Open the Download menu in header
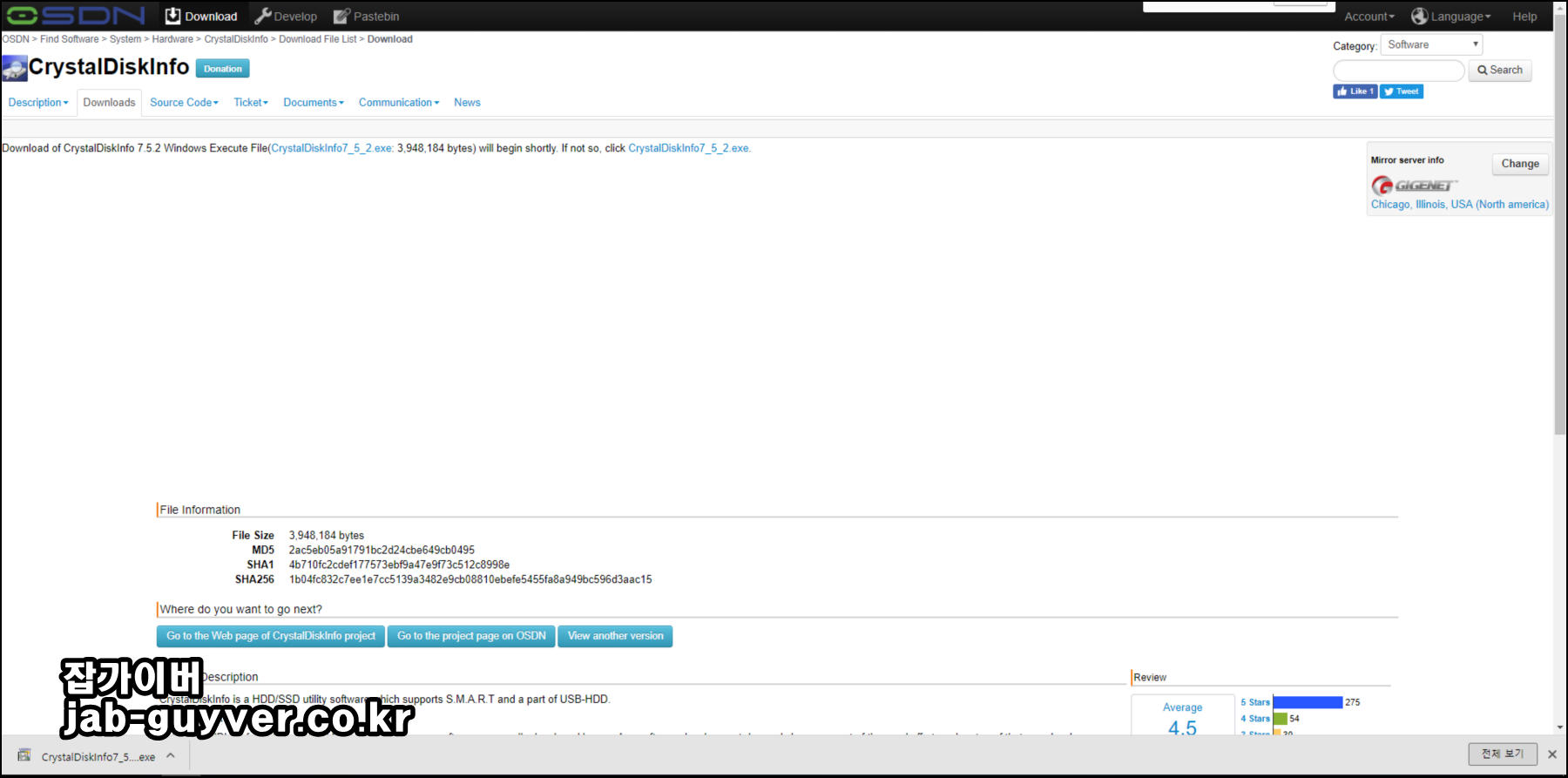The image size is (1568, 778). [x=201, y=16]
